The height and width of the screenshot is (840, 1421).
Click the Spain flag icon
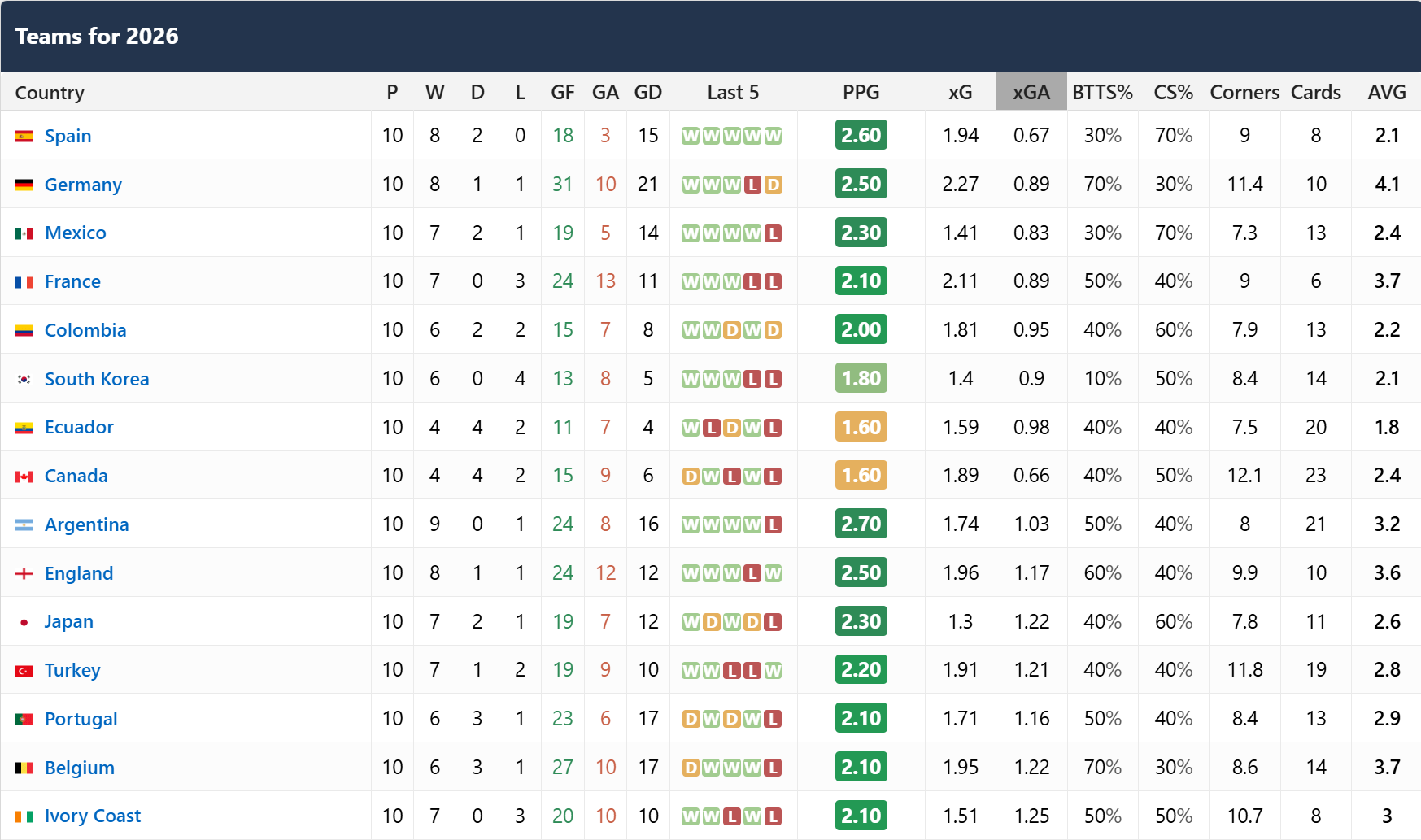pyautogui.click(x=24, y=136)
